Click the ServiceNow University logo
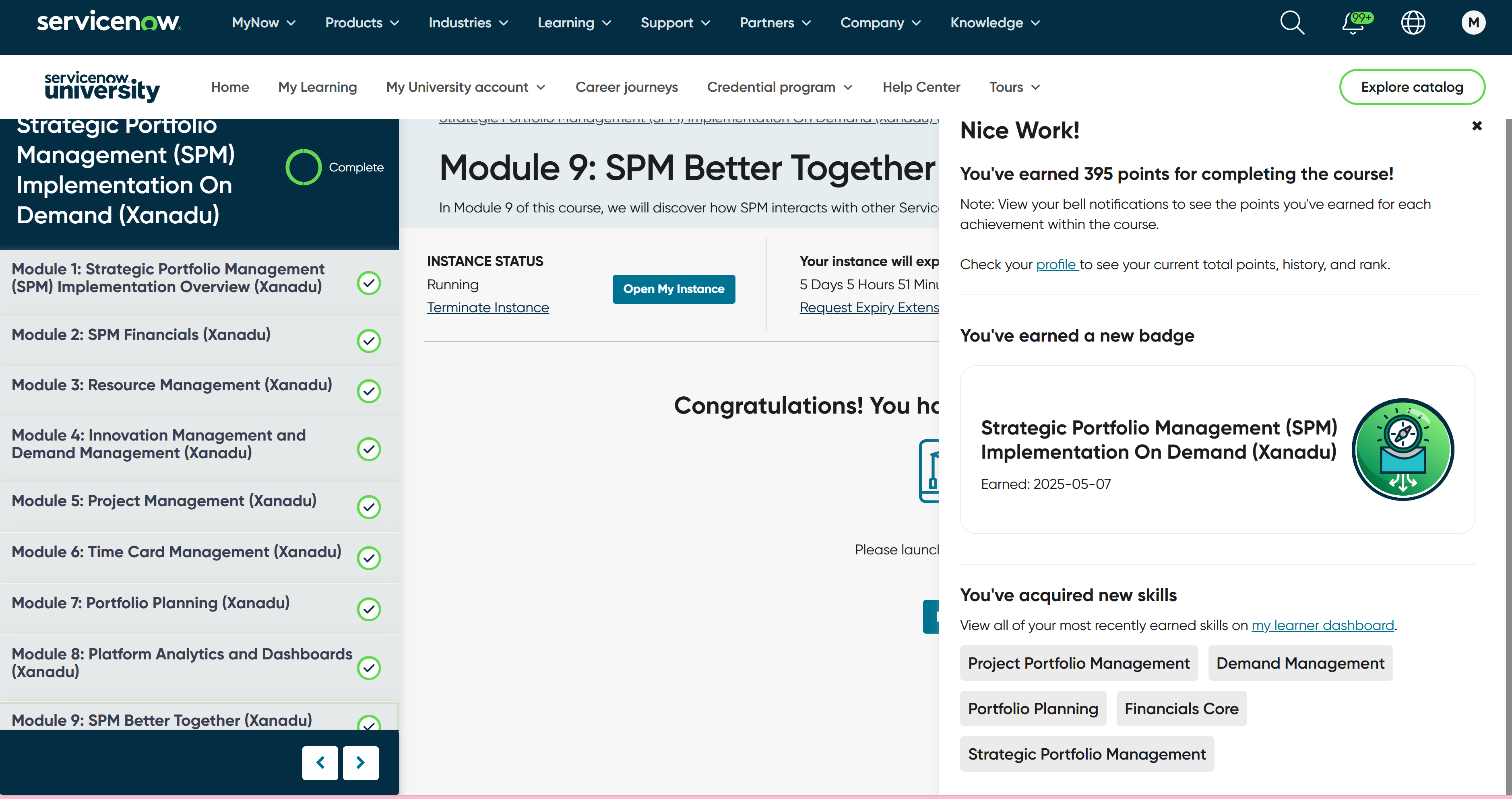This screenshot has width=1512, height=799. click(x=101, y=86)
